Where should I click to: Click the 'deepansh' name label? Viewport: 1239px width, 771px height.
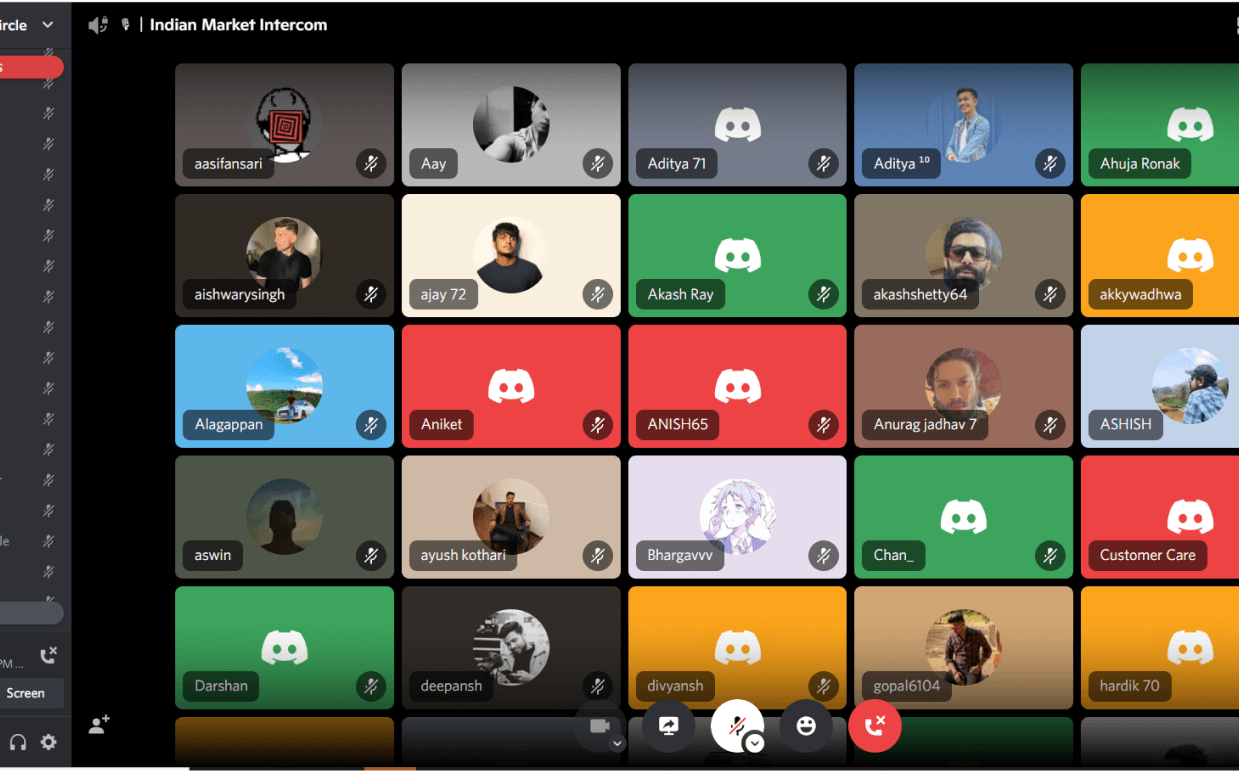(451, 686)
